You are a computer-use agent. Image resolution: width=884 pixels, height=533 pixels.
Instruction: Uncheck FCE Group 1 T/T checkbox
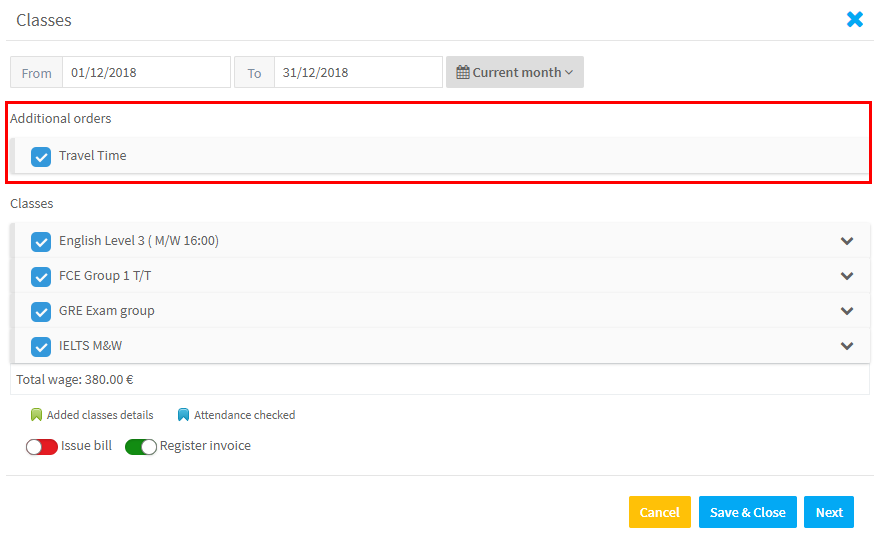point(41,276)
